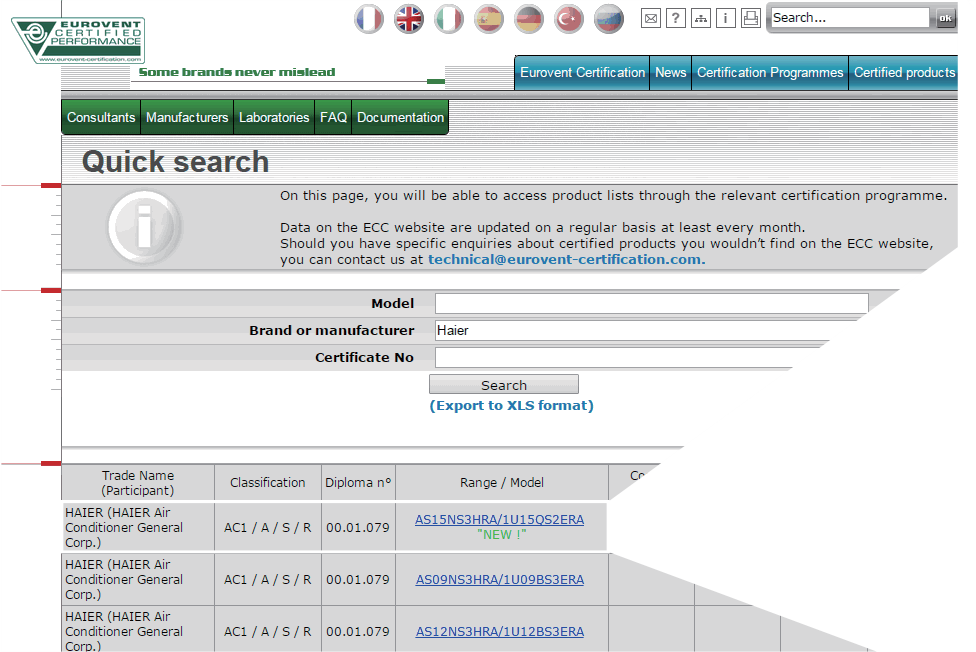Viewport: 976px width, 652px height.
Task: Click the Trade Name (Participant) column header
Action: click(x=138, y=483)
